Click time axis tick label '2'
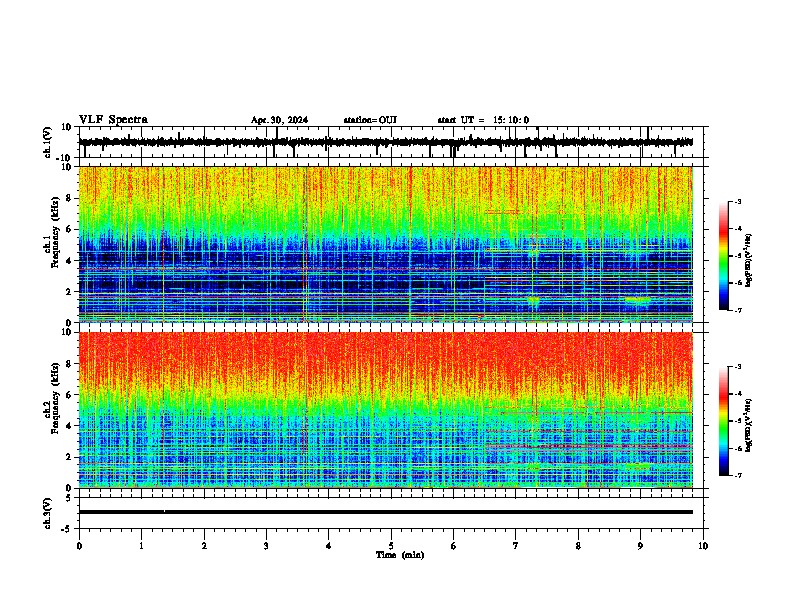792x612 pixels. pos(204,546)
